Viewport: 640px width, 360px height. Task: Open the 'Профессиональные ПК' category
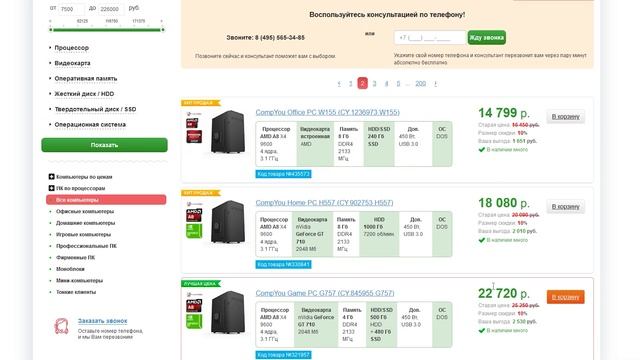click(x=86, y=246)
